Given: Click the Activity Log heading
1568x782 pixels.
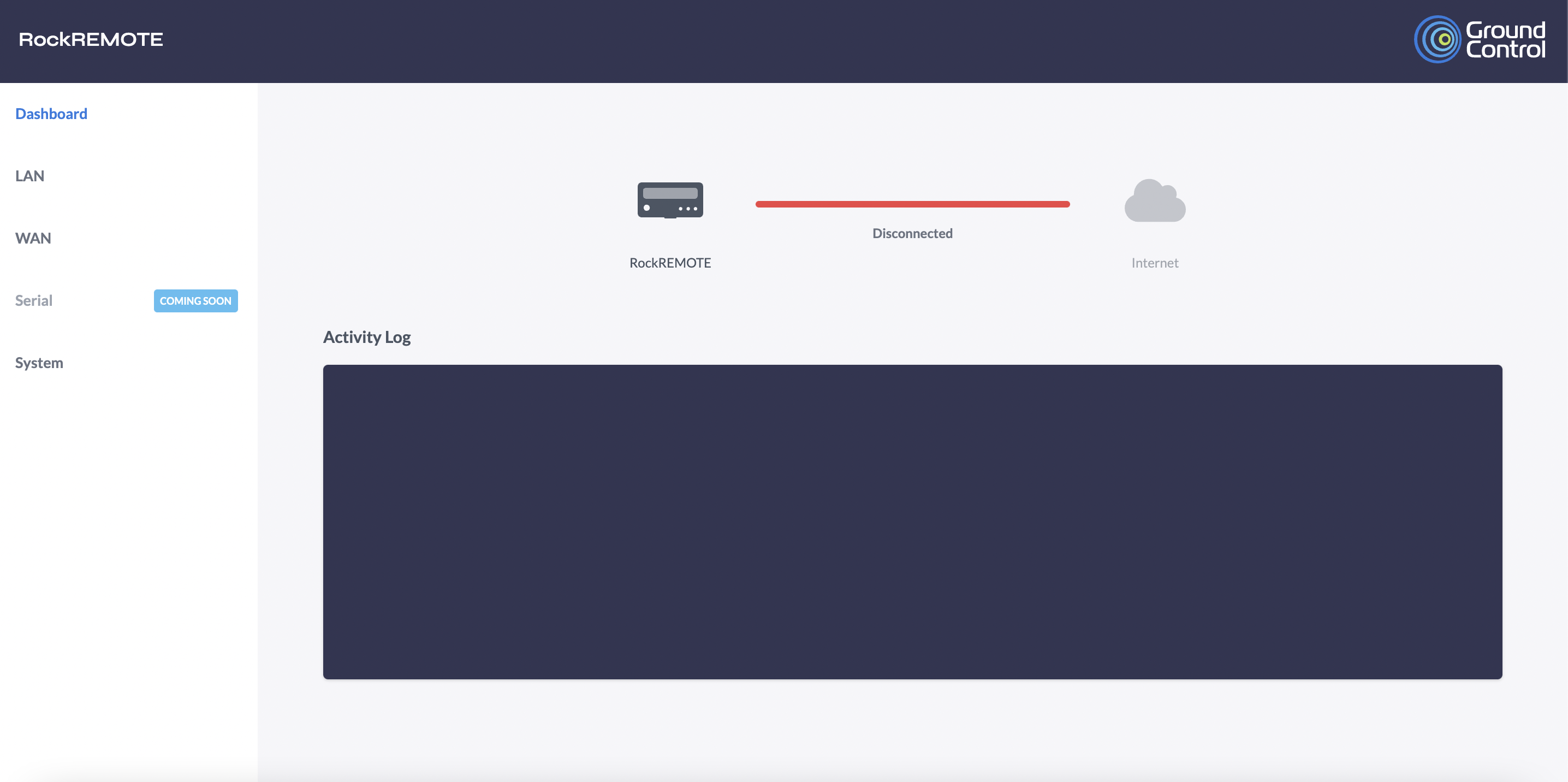Looking at the screenshot, I should (367, 337).
